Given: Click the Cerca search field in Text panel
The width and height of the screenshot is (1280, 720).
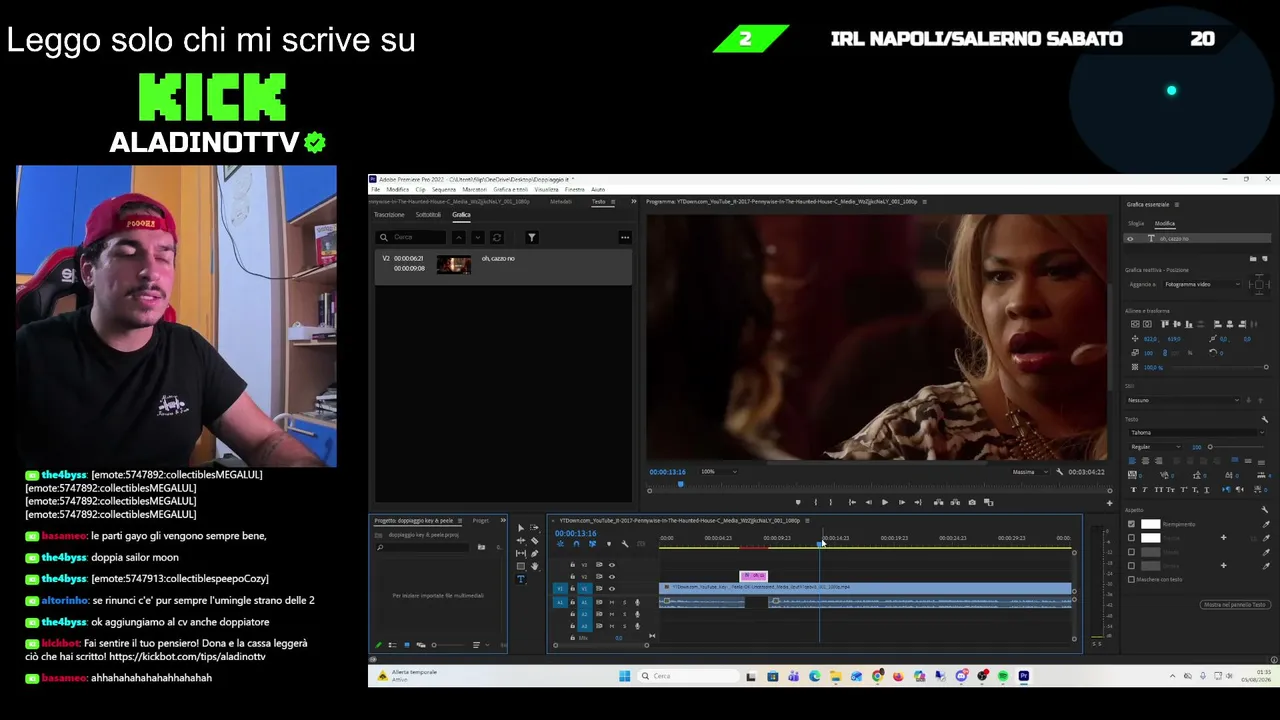Looking at the screenshot, I should (411, 237).
